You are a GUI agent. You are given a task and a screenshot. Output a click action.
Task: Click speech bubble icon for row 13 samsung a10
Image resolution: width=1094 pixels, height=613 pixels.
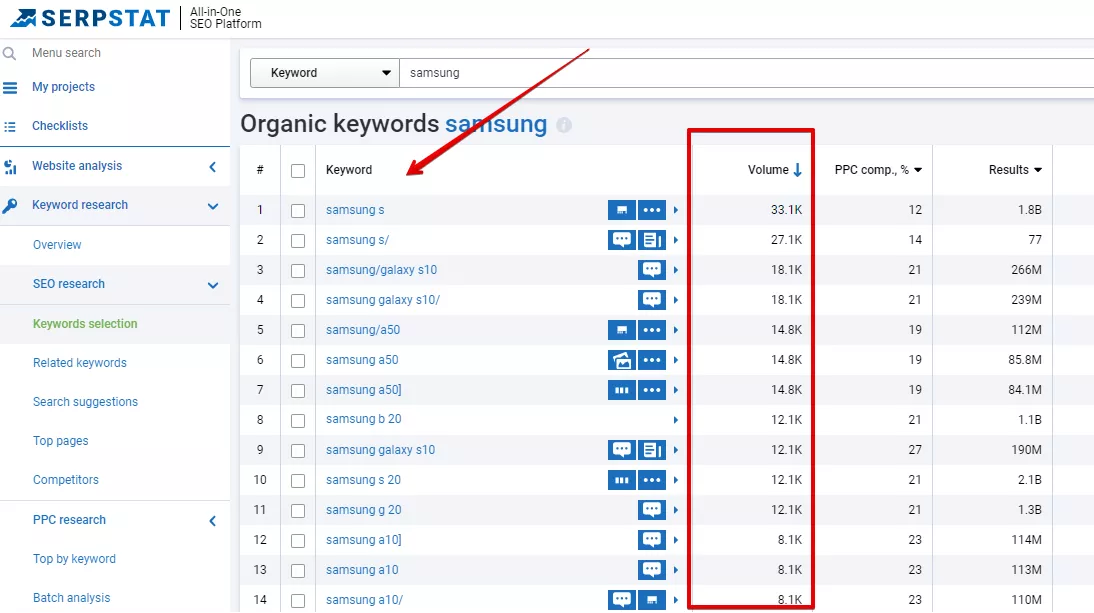pyautogui.click(x=652, y=570)
